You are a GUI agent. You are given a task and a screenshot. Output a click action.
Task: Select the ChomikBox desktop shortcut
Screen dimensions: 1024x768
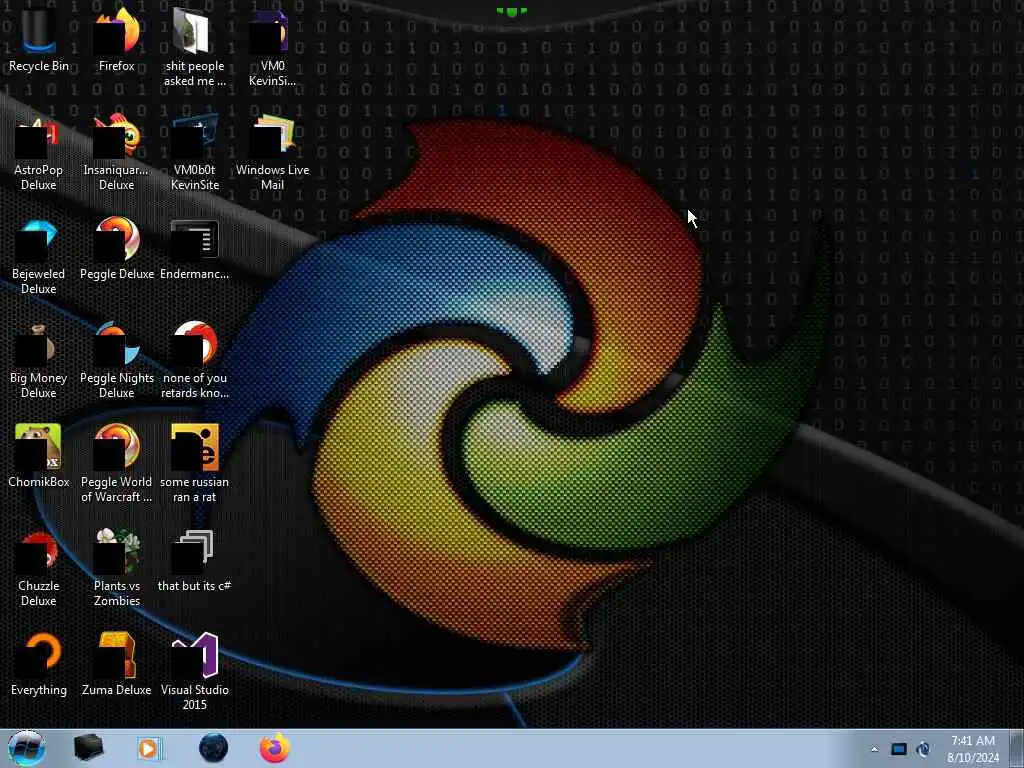pos(39,457)
